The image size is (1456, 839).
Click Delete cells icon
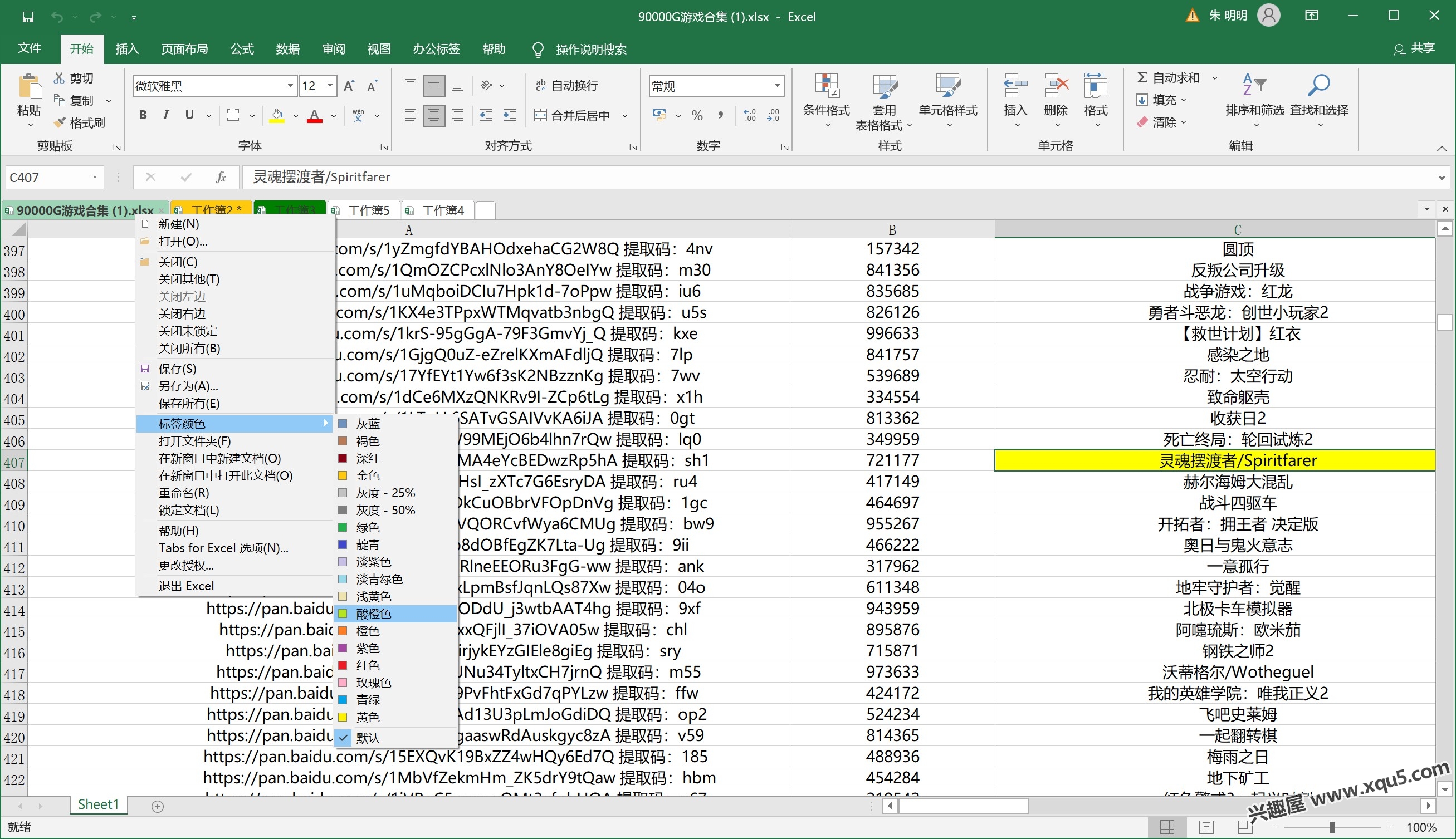(x=1056, y=86)
